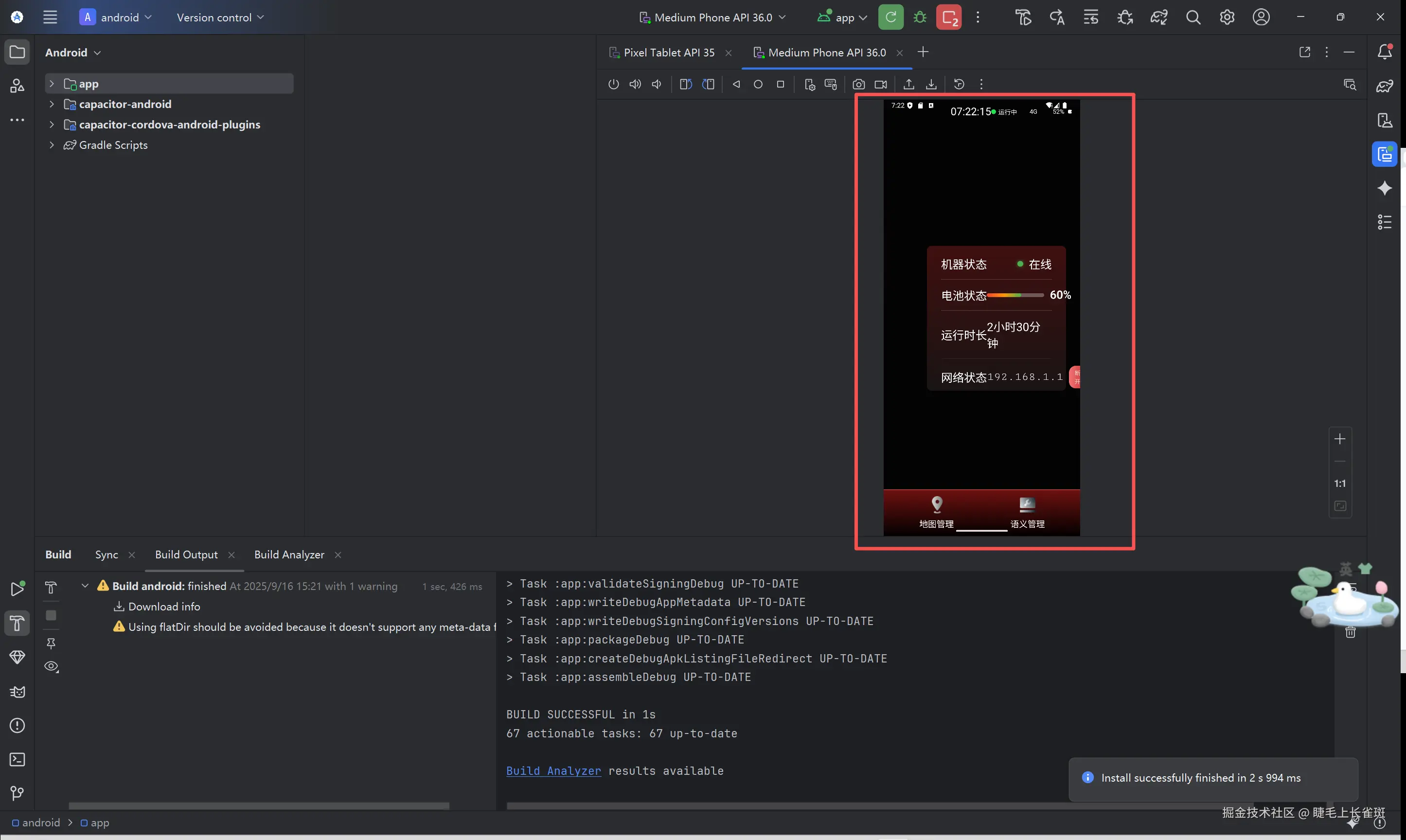Open the Terminal tool window
This screenshot has height=840, width=1406.
(x=17, y=760)
